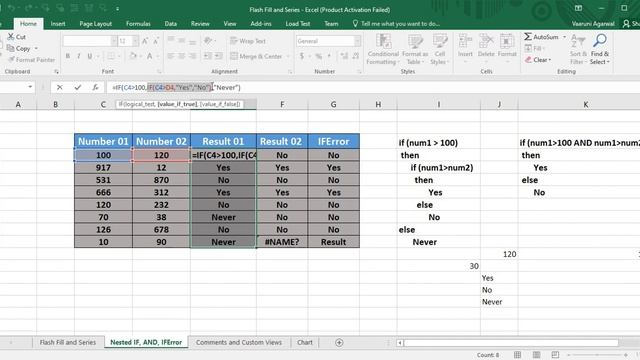Select Page Layout view in status bar
Viewport: 640px width, 360px height.
click(536, 355)
